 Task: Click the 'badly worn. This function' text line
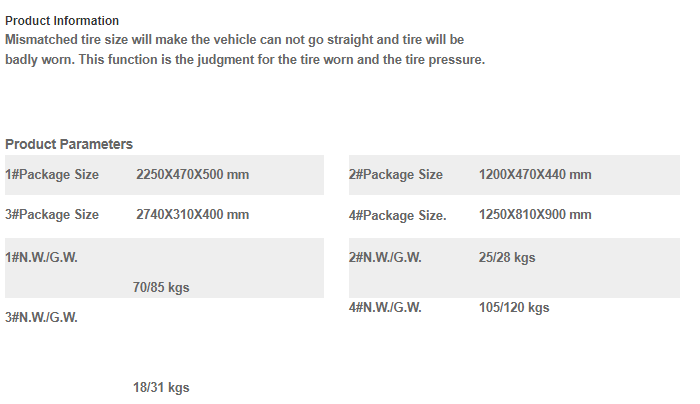point(245,60)
